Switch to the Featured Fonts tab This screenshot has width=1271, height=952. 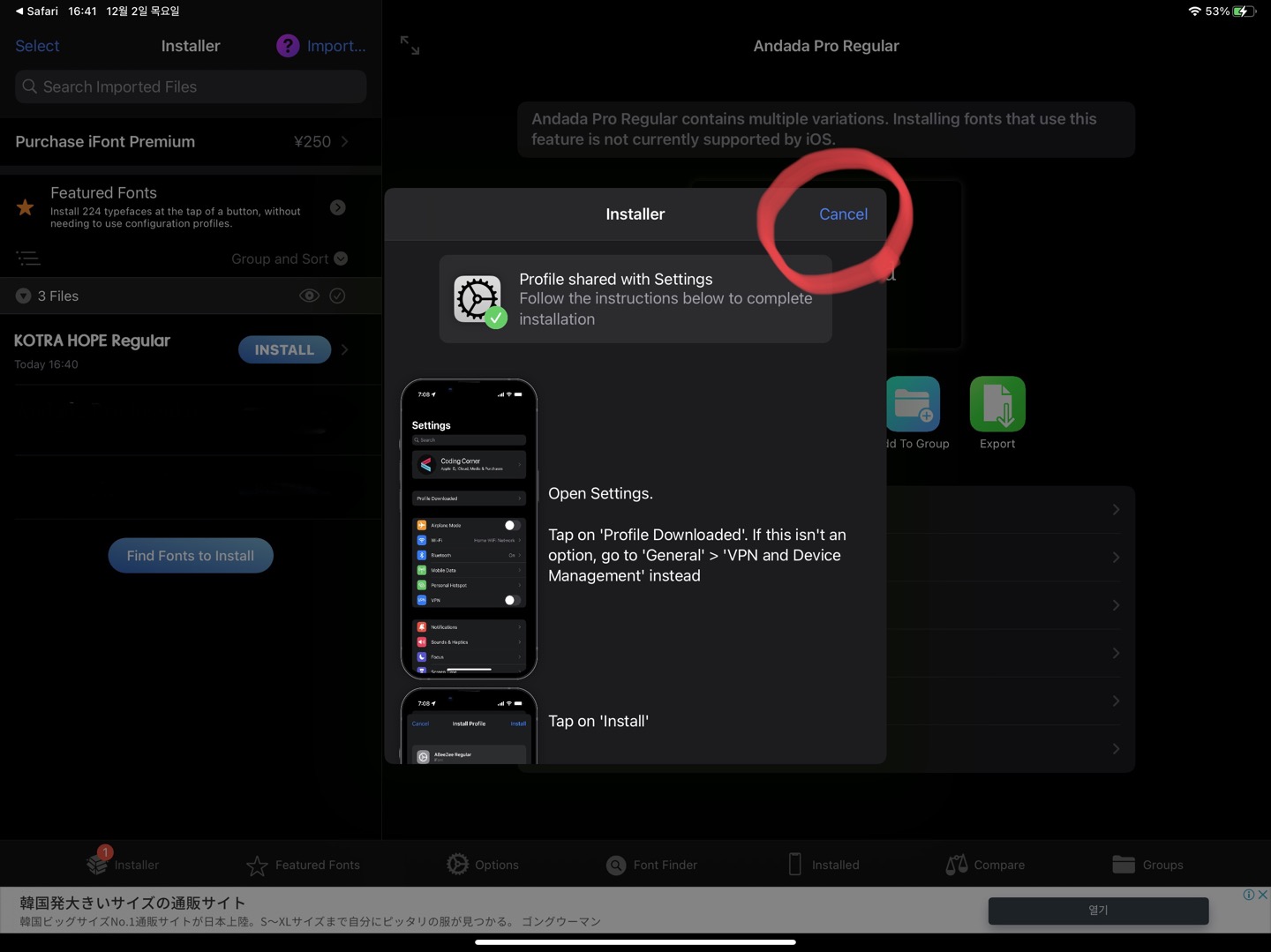click(x=303, y=865)
